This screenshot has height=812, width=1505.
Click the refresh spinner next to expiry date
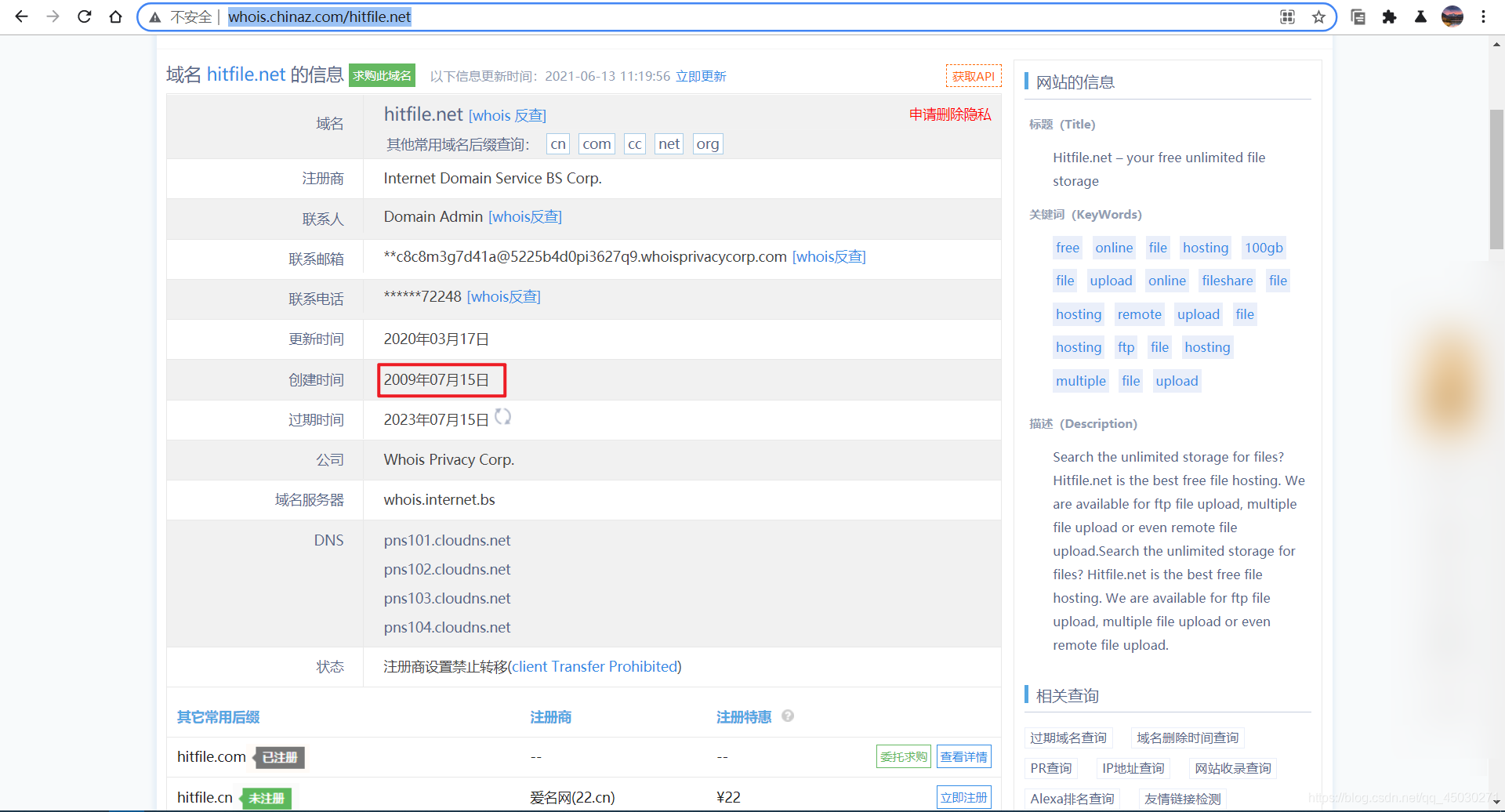(502, 417)
